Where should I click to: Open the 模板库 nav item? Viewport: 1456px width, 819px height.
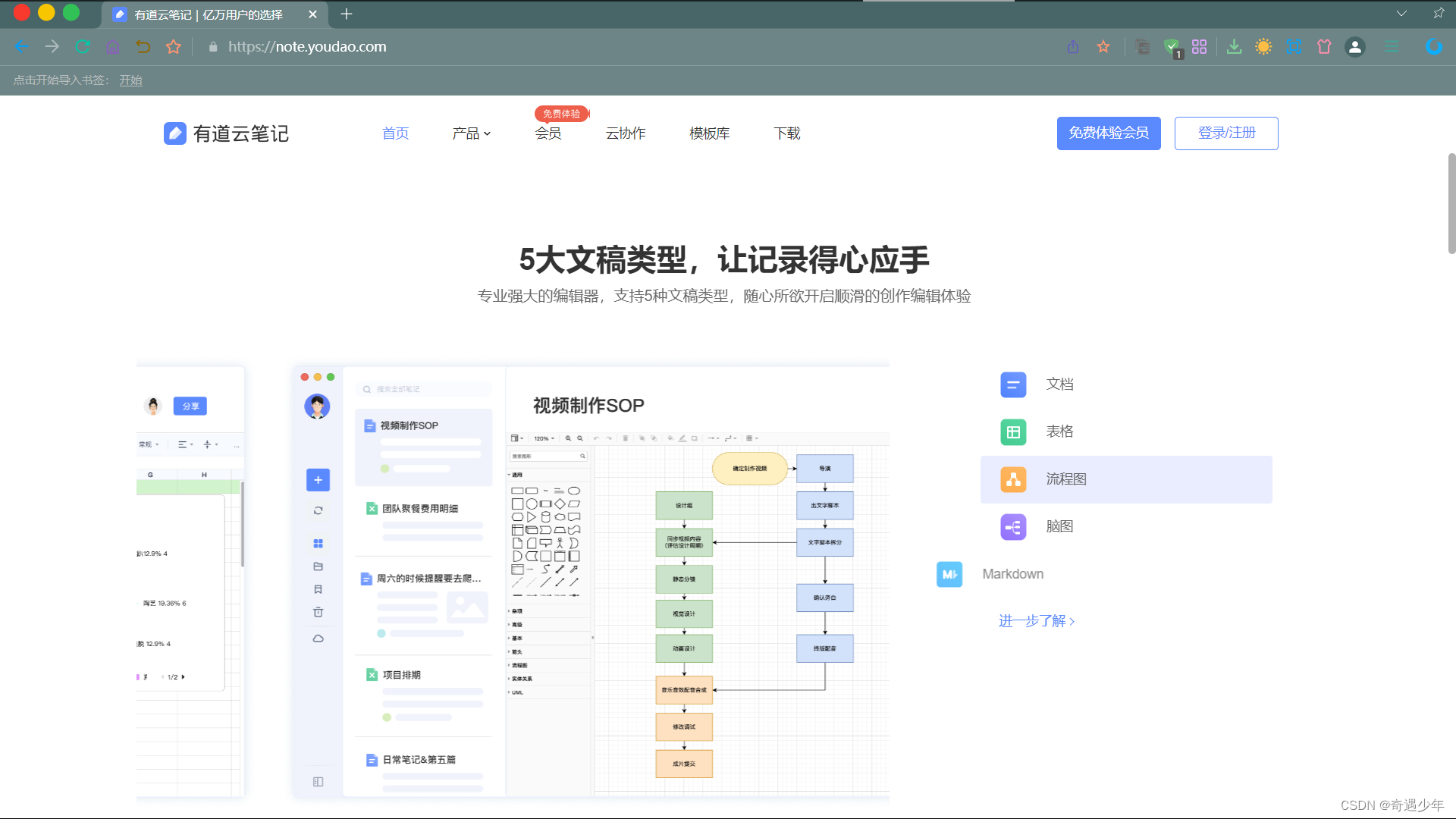710,133
